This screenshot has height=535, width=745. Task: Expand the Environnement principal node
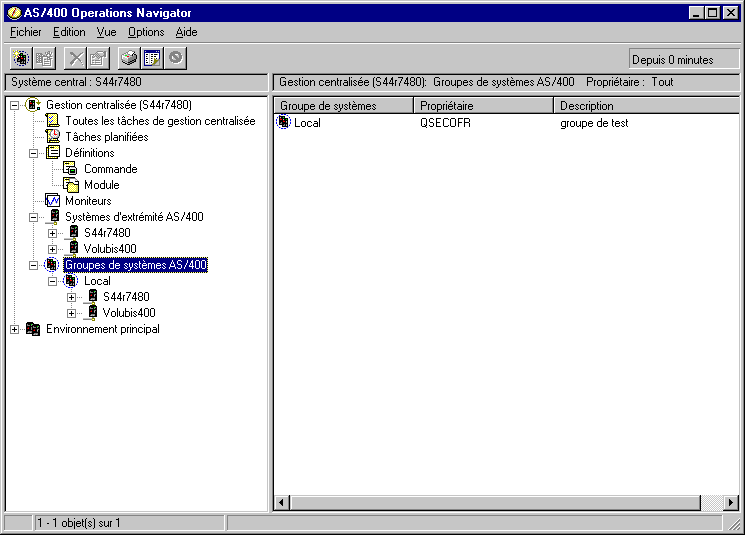pos(14,329)
